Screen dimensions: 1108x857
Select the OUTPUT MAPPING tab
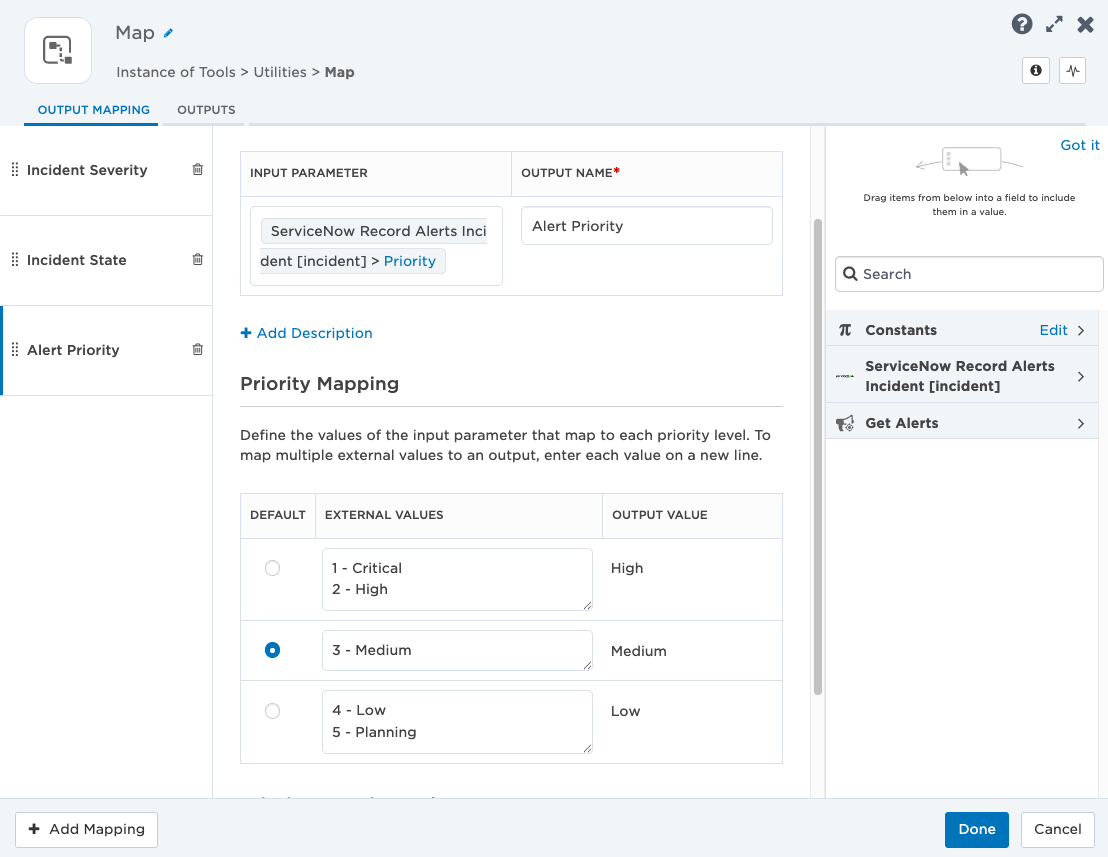(x=93, y=110)
